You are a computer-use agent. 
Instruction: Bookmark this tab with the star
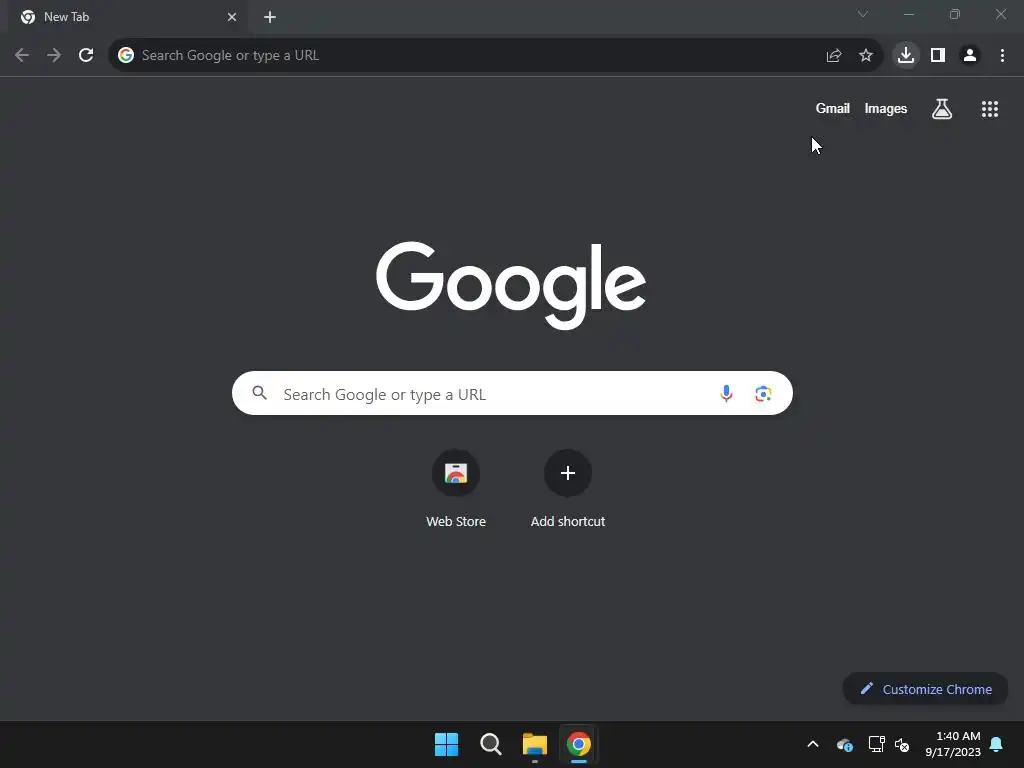coord(866,56)
